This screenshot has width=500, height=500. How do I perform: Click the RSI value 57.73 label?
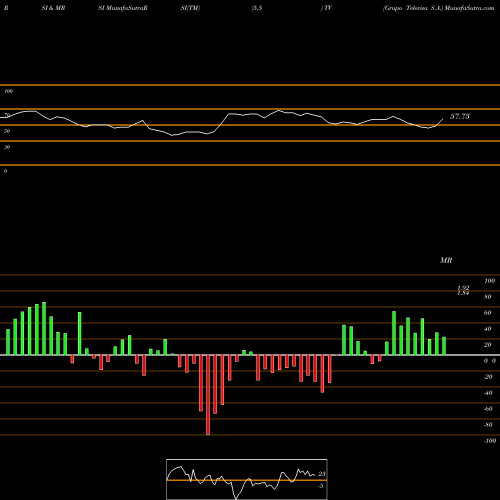tap(460, 116)
